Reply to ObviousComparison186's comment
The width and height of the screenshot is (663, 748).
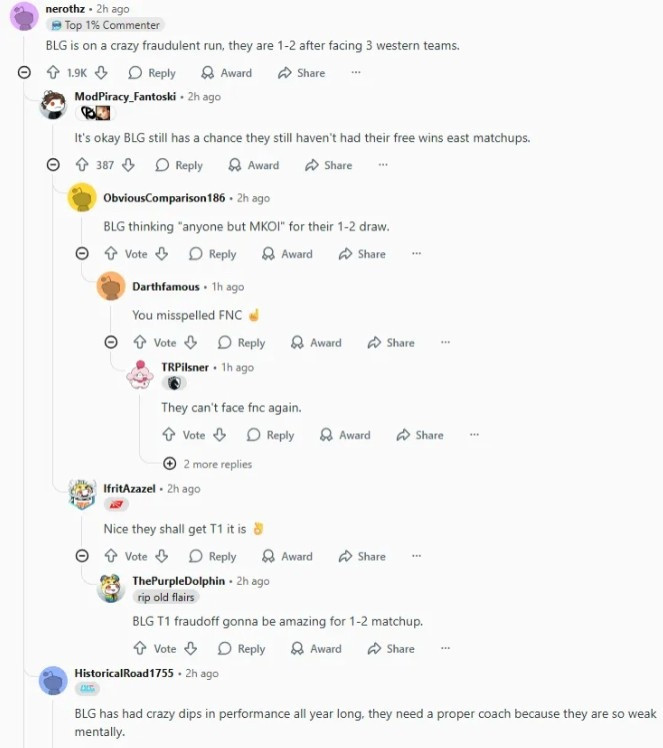[x=213, y=254]
